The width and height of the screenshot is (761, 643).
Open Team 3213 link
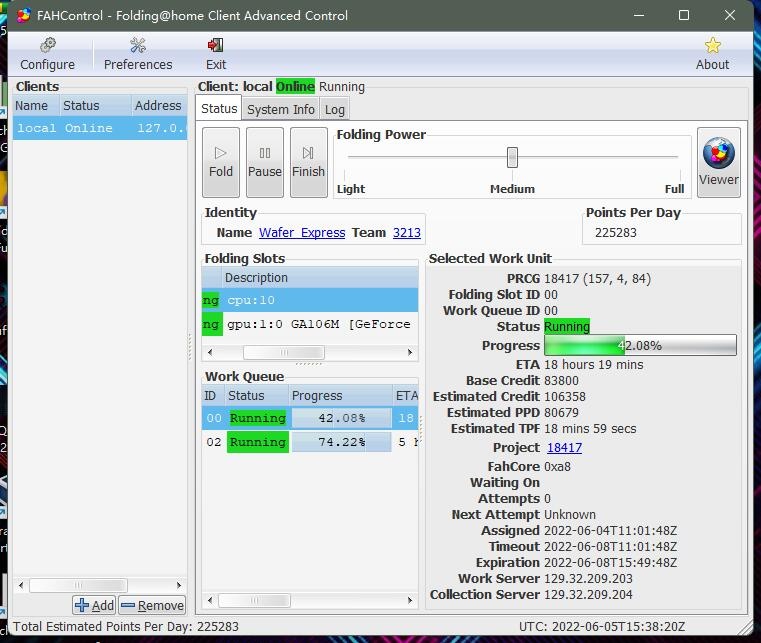pyautogui.click(x=407, y=233)
